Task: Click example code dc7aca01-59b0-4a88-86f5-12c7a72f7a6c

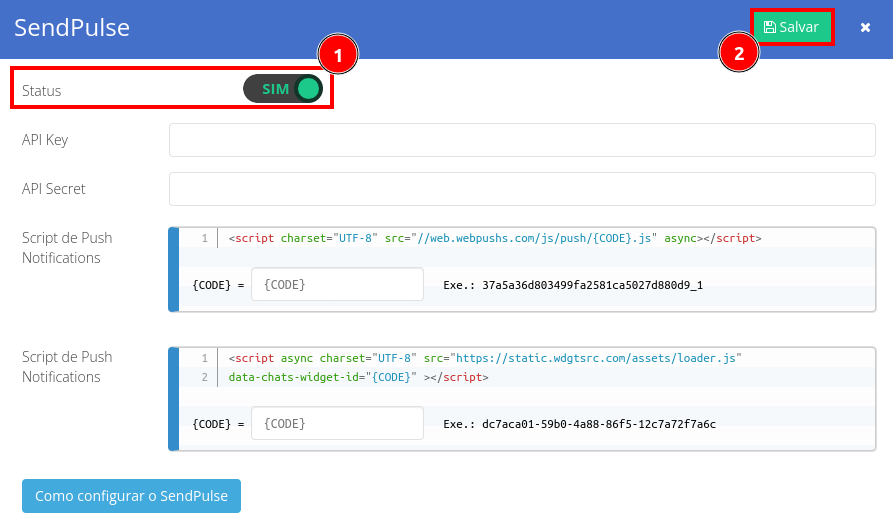Action: [x=599, y=424]
